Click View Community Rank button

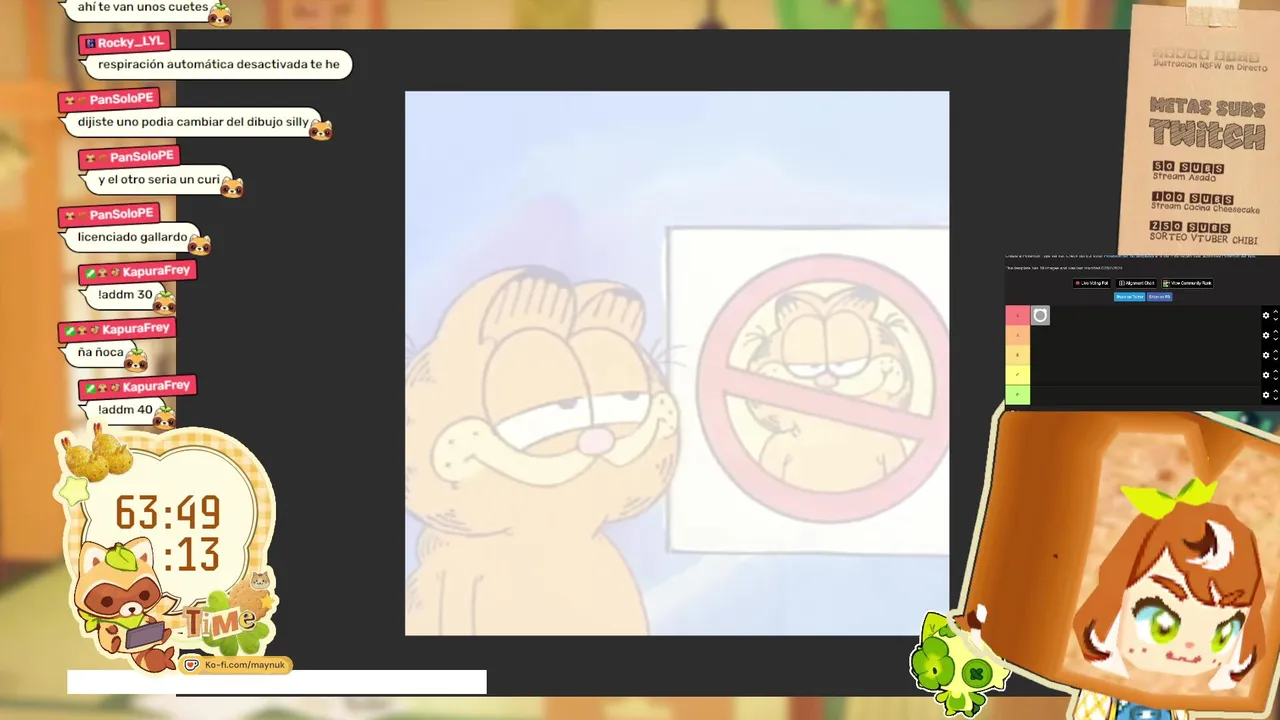click(x=1187, y=283)
